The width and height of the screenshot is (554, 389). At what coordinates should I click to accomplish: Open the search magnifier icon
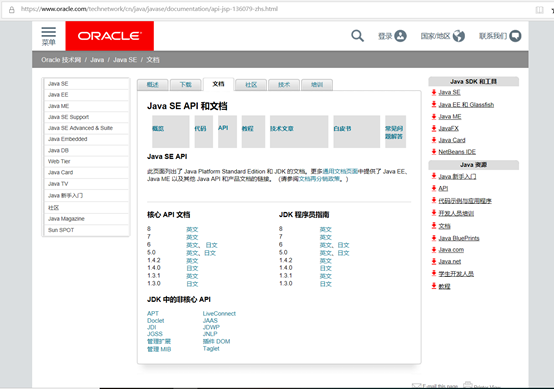click(357, 36)
